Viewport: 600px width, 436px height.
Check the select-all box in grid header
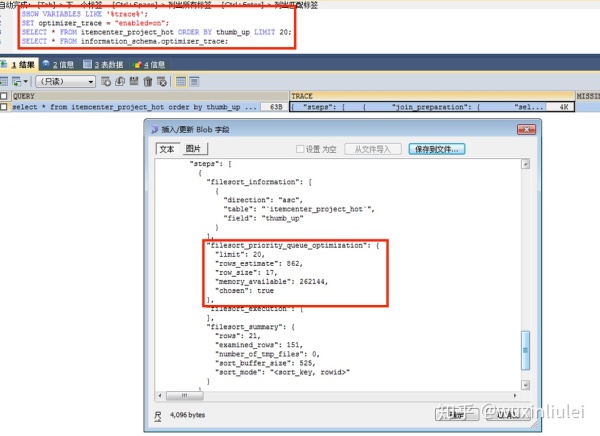5,96
